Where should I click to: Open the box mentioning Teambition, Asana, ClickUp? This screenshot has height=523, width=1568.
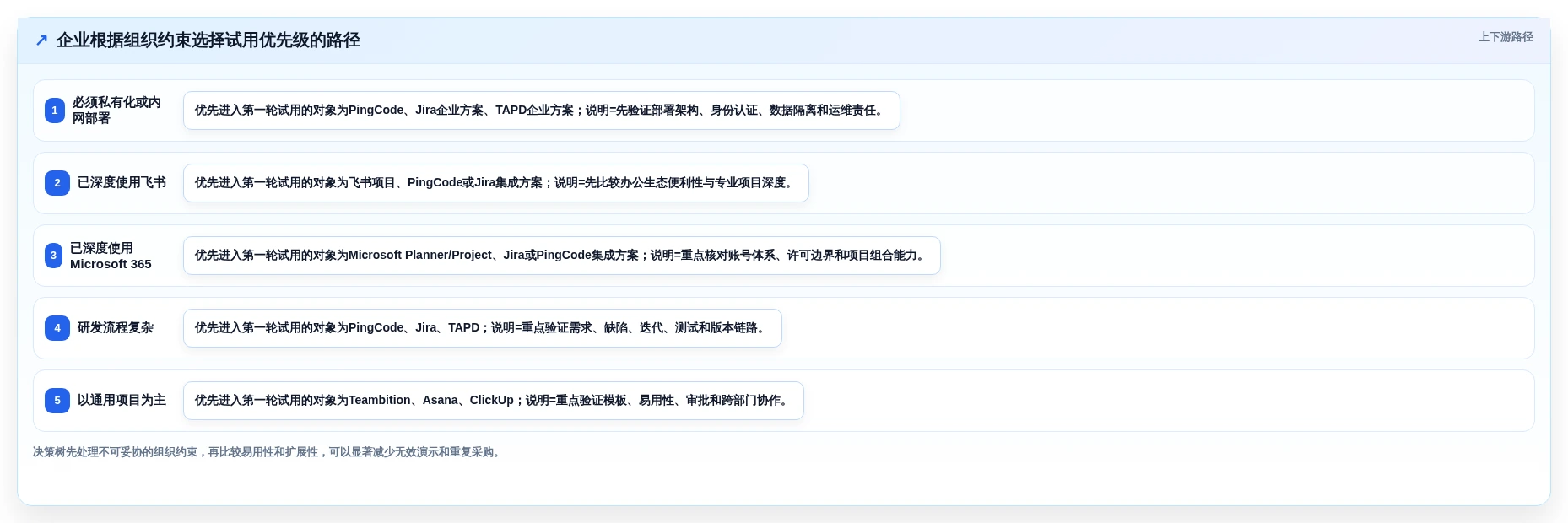click(x=494, y=401)
